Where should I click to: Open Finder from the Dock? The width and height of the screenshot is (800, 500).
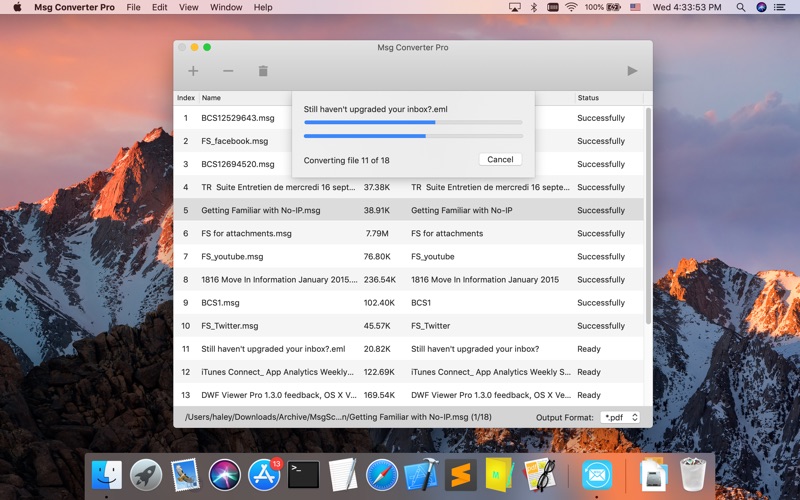(x=107, y=475)
